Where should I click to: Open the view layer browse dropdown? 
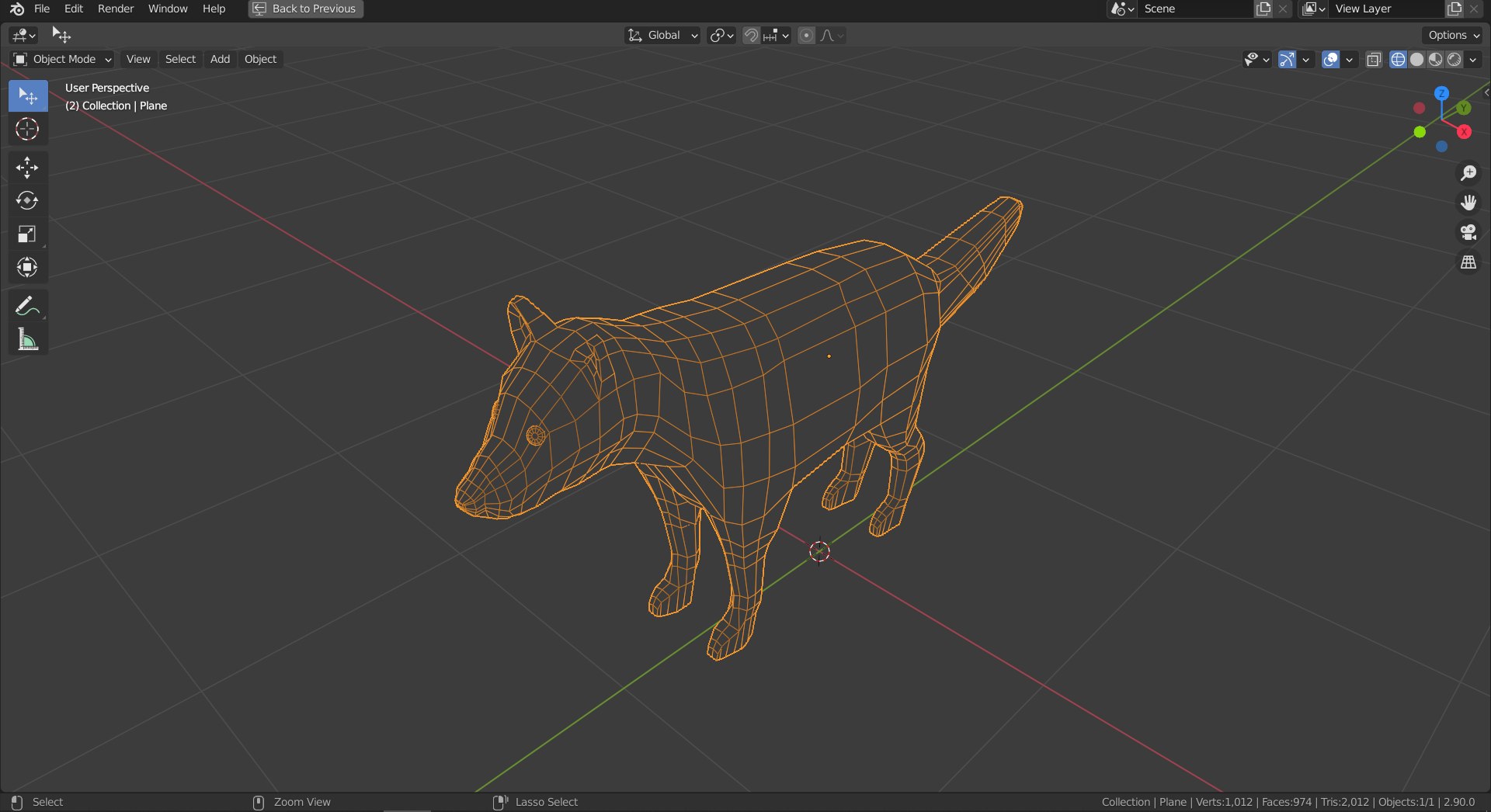1314,9
